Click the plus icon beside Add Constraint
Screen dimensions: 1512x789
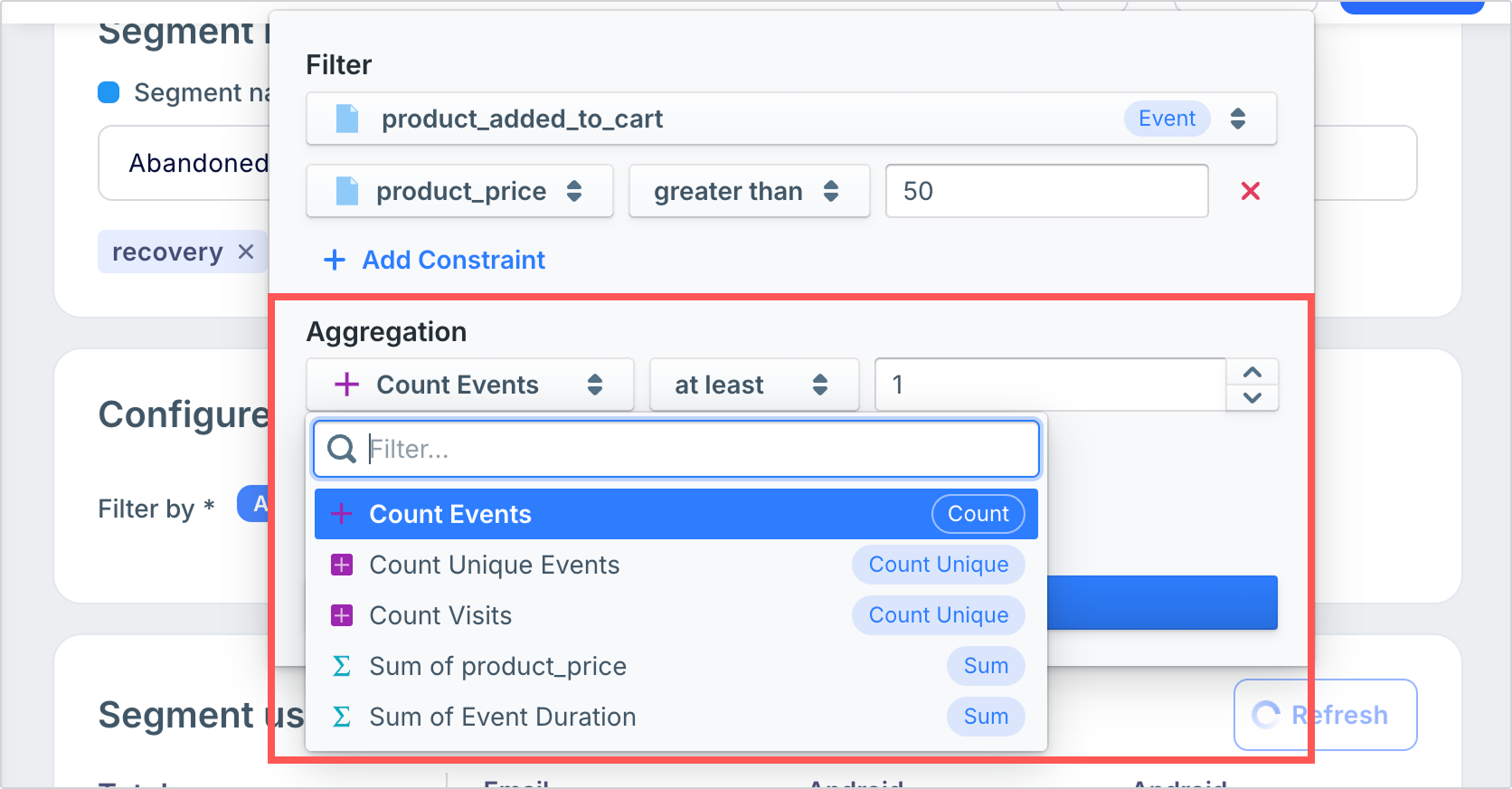coord(335,261)
